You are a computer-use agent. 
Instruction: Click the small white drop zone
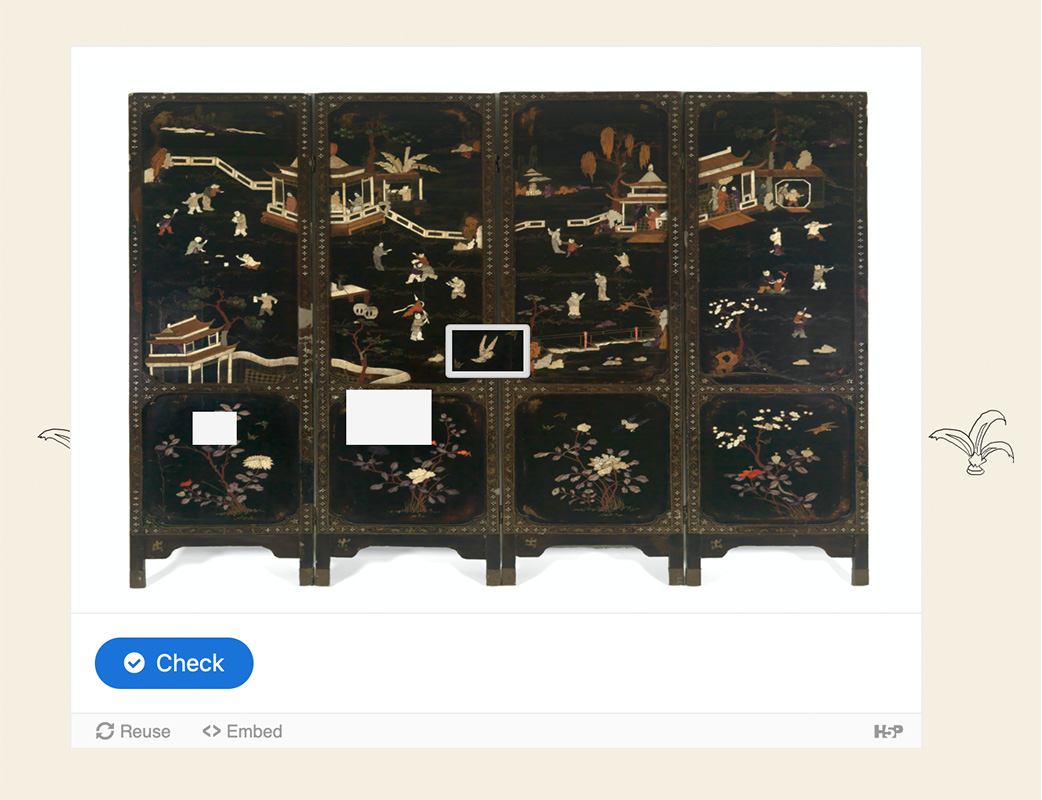214,428
